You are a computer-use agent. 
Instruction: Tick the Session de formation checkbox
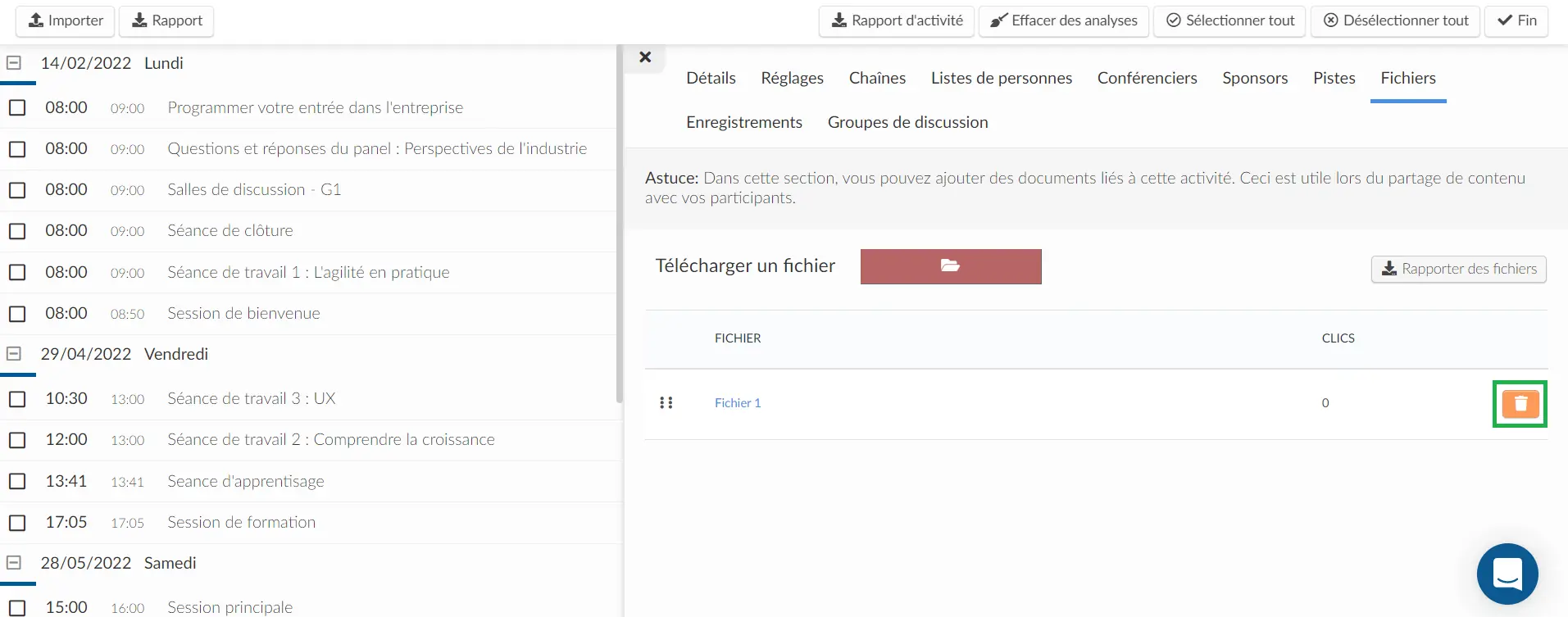(x=17, y=523)
